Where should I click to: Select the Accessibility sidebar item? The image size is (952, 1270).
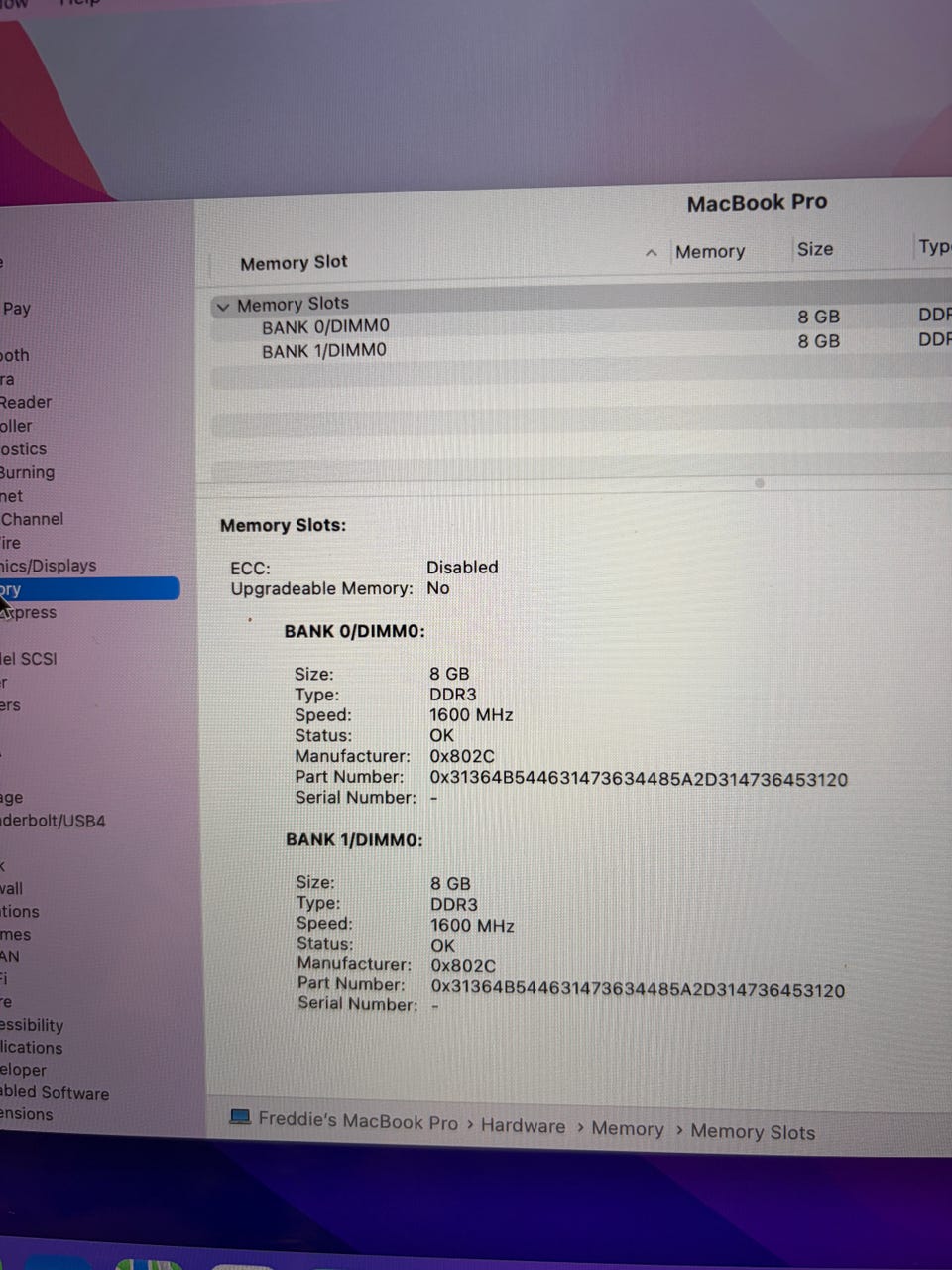pyautogui.click(x=32, y=1025)
